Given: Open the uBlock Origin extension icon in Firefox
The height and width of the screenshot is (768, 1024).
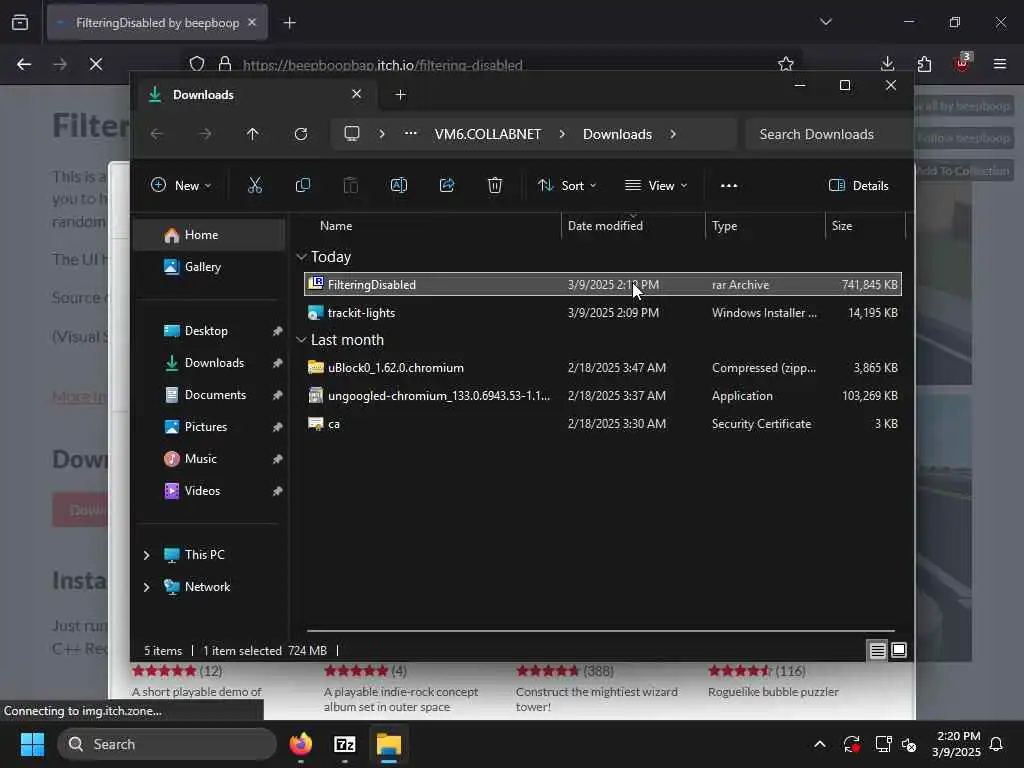Looking at the screenshot, I should coord(962,63).
